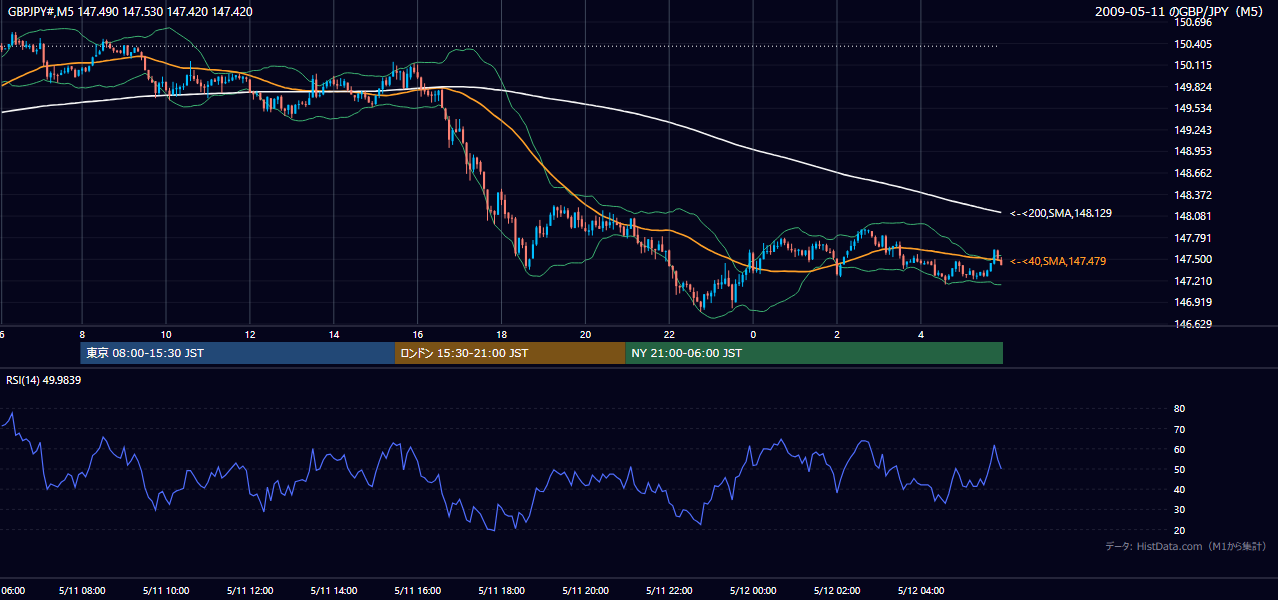Click the 5/11 22:00 time axis label
The width and height of the screenshot is (1278, 600).
click(670, 590)
